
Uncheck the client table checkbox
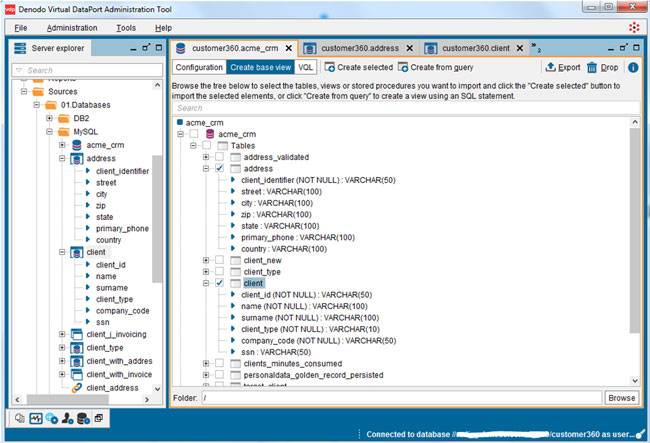(219, 283)
